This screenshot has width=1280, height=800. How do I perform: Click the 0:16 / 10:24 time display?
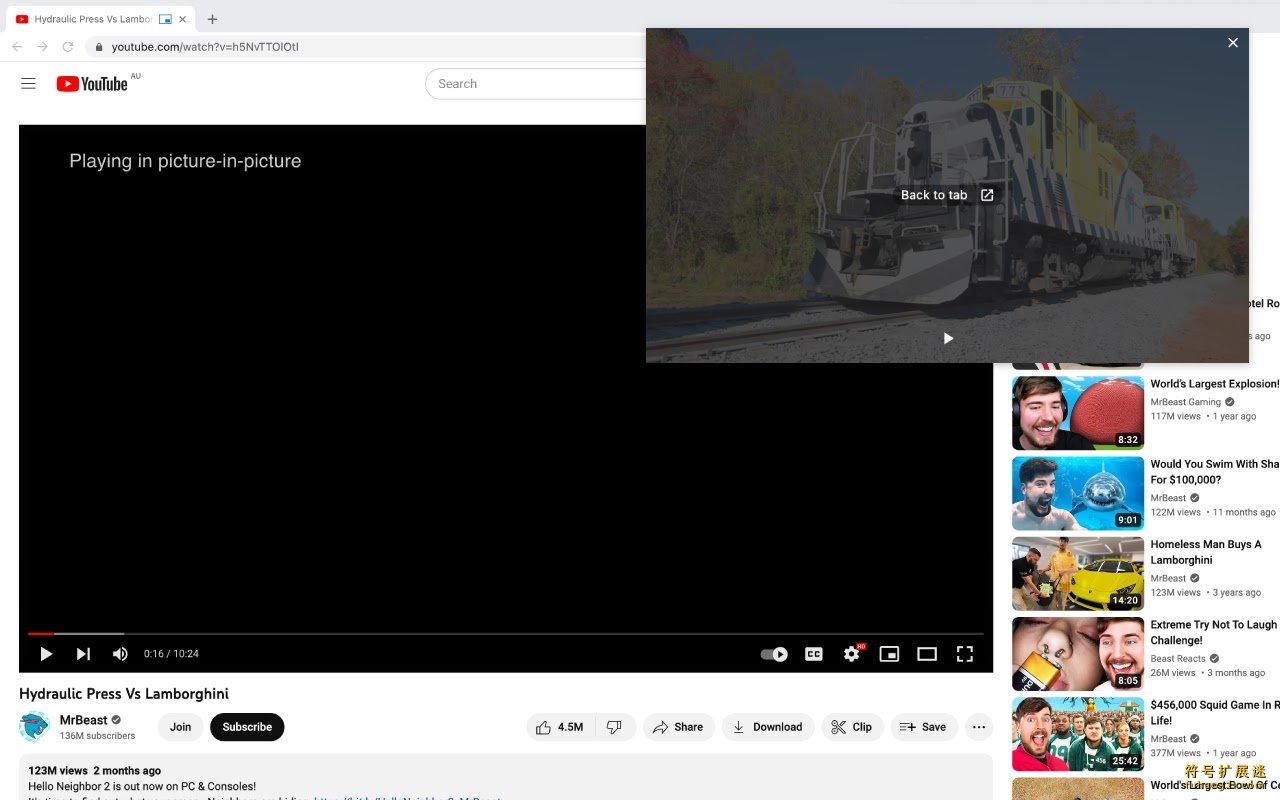click(171, 654)
